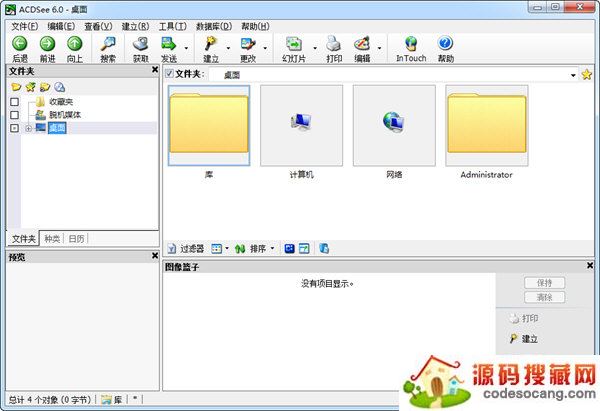Image resolution: width=600 pixels, height=411 pixels.
Task: Toggle the checkbox beside 桌面 tree item
Action: 15,128
